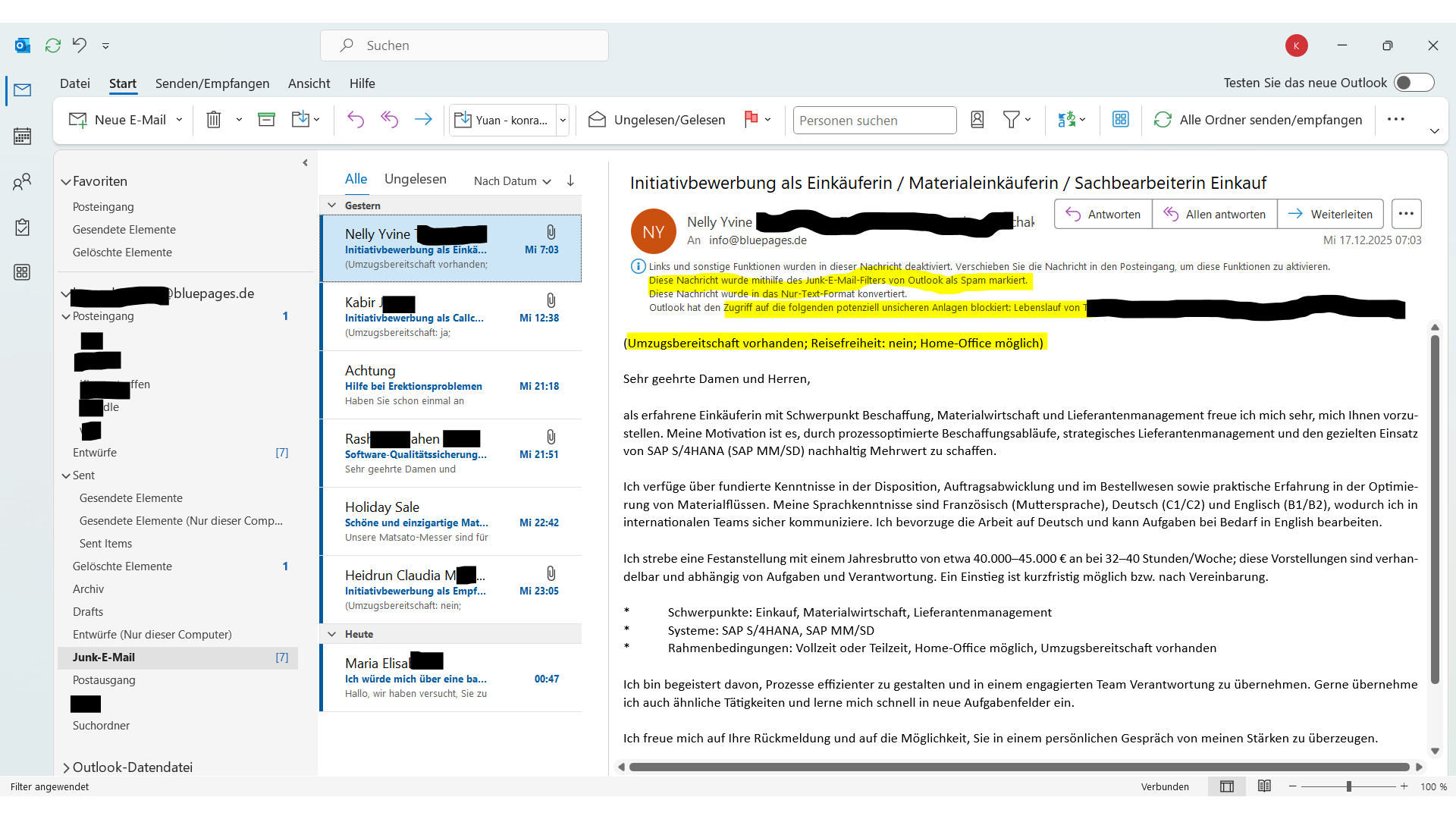Toggle the new Outlook switch
The height and width of the screenshot is (819, 1456).
pyautogui.click(x=1414, y=83)
